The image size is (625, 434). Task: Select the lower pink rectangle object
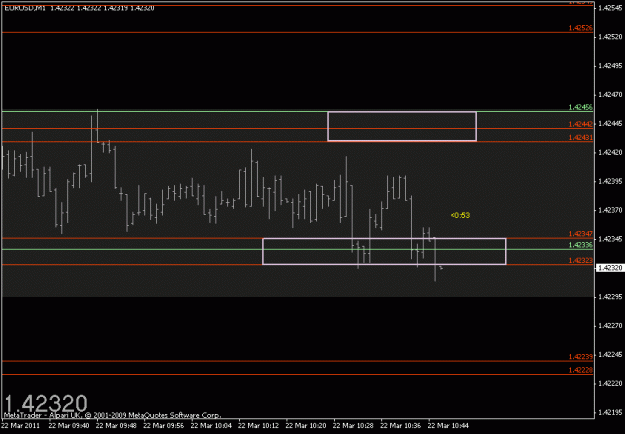[384, 251]
